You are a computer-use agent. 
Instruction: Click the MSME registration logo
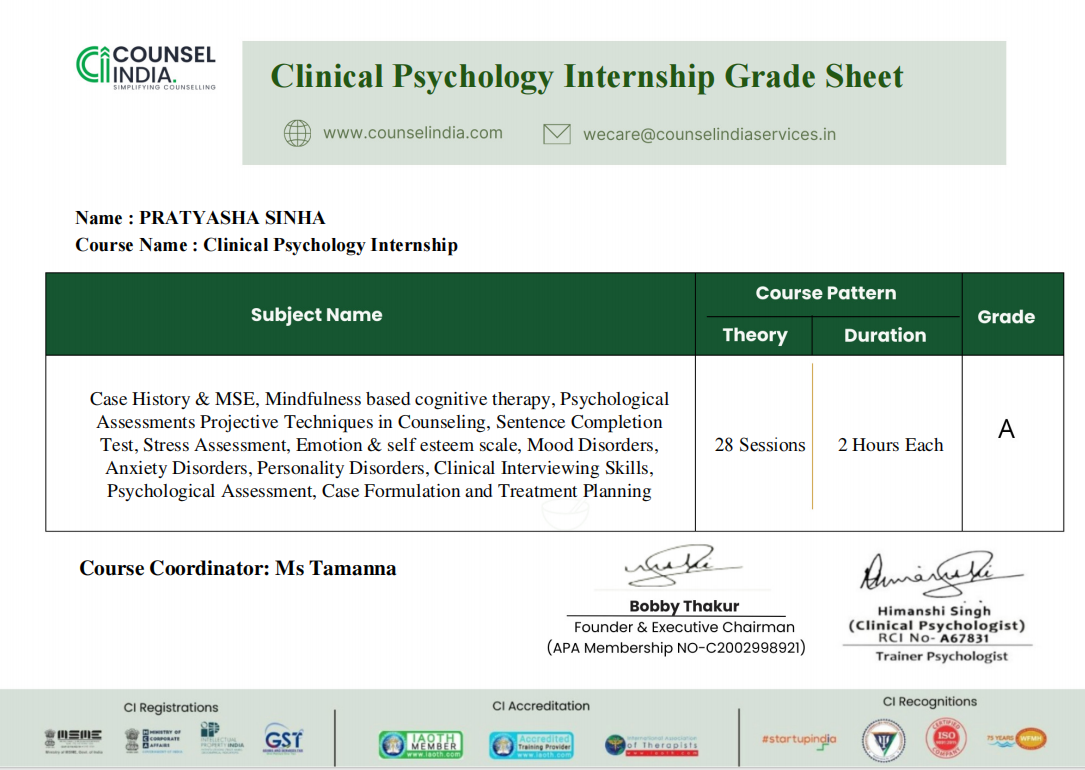click(73, 740)
